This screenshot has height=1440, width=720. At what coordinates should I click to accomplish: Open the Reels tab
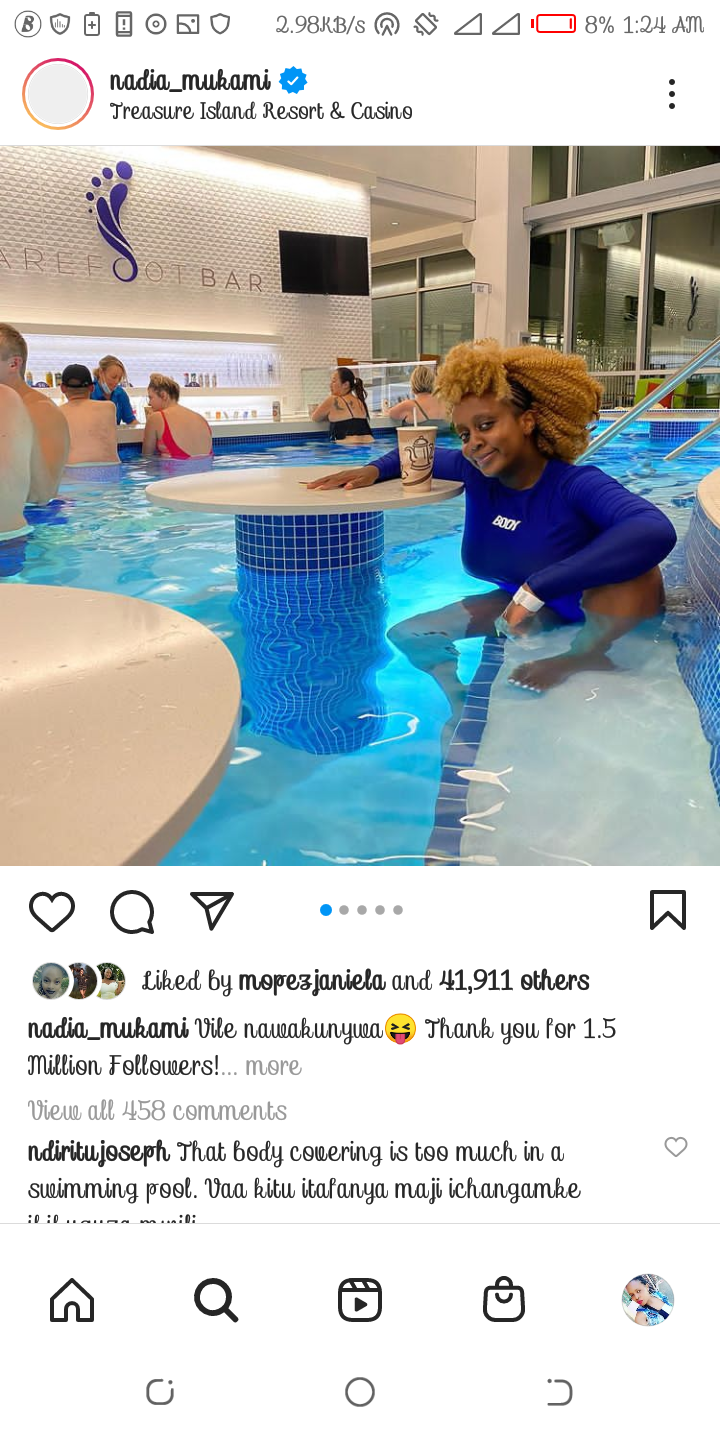360,1300
